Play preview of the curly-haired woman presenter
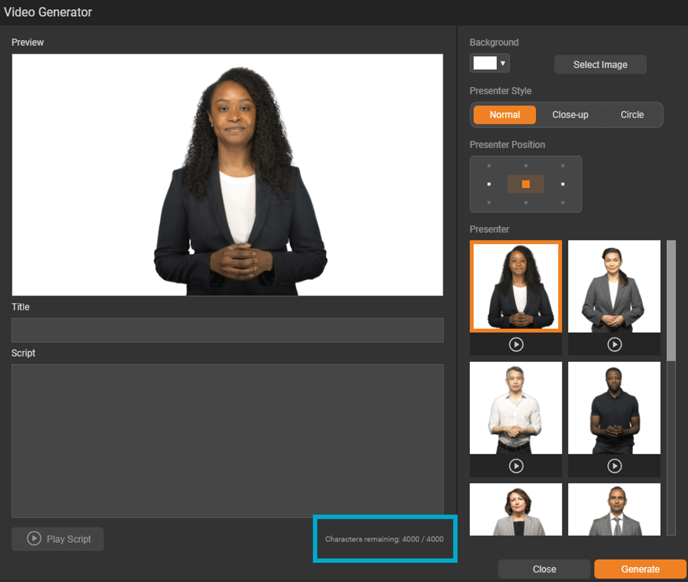Image resolution: width=688 pixels, height=582 pixels. [x=516, y=344]
